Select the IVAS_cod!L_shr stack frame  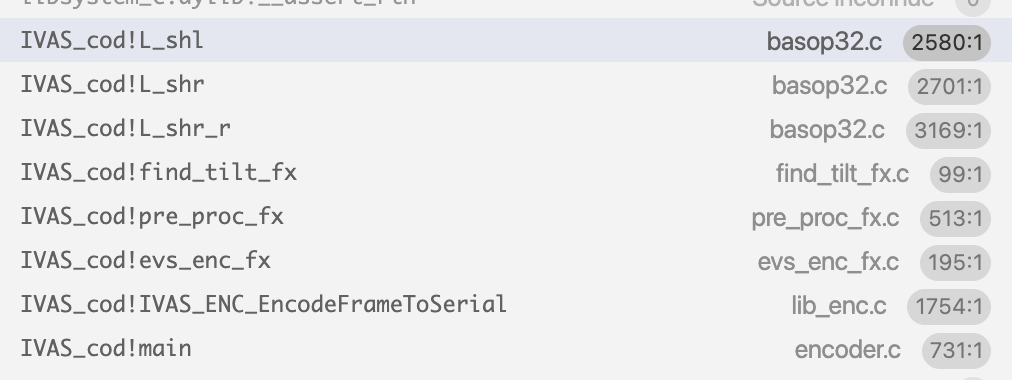point(506,85)
